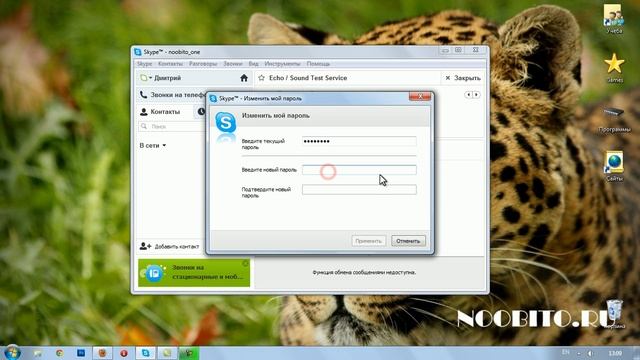Select the Сайты desktop icon
The width and height of the screenshot is (640, 360).
tap(614, 166)
